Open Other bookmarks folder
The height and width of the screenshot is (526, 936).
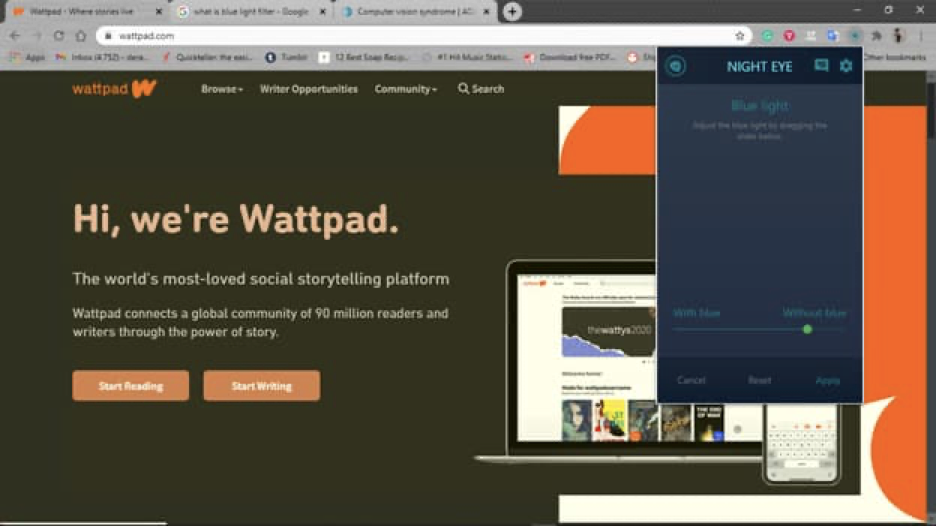pos(894,57)
